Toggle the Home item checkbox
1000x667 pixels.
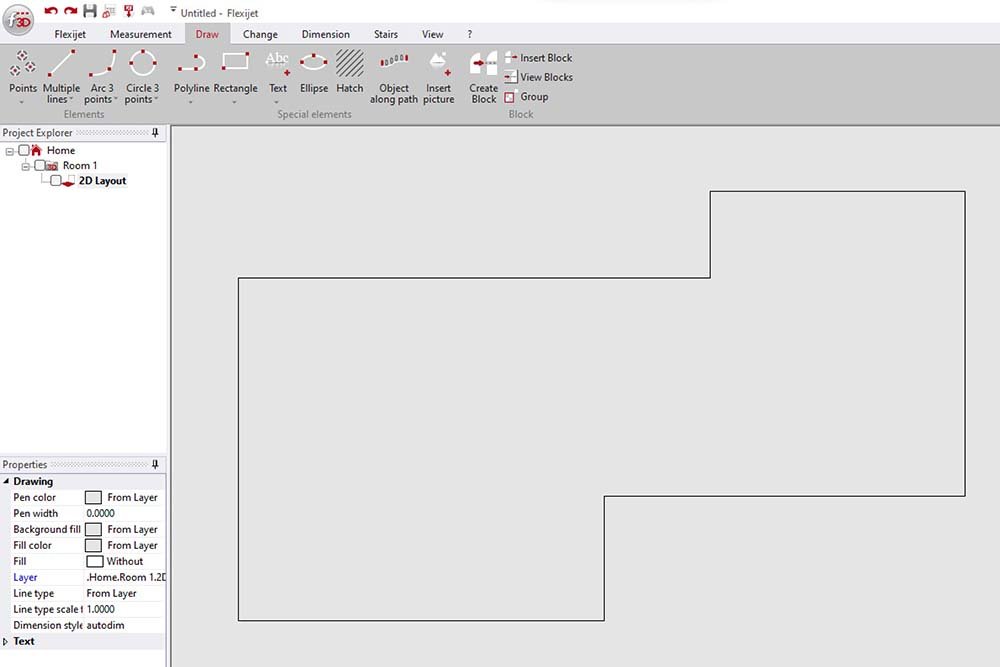click(x=24, y=150)
